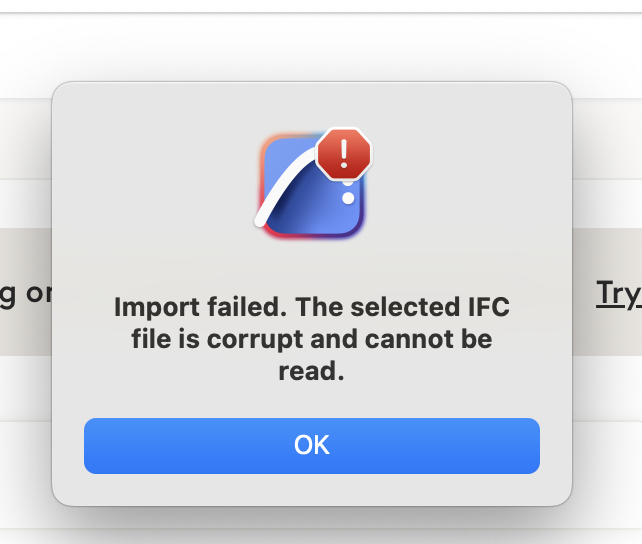The image size is (642, 544).
Task: Click the white exclamation mark in the badge
Action: point(344,153)
